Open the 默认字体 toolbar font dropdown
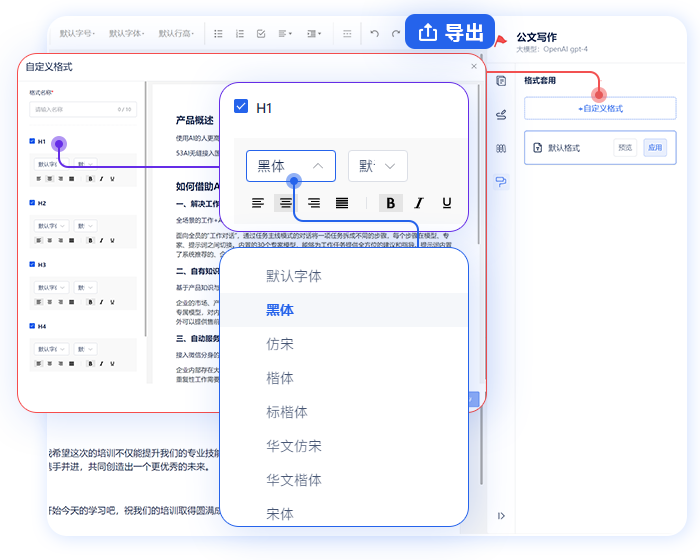 127,33
